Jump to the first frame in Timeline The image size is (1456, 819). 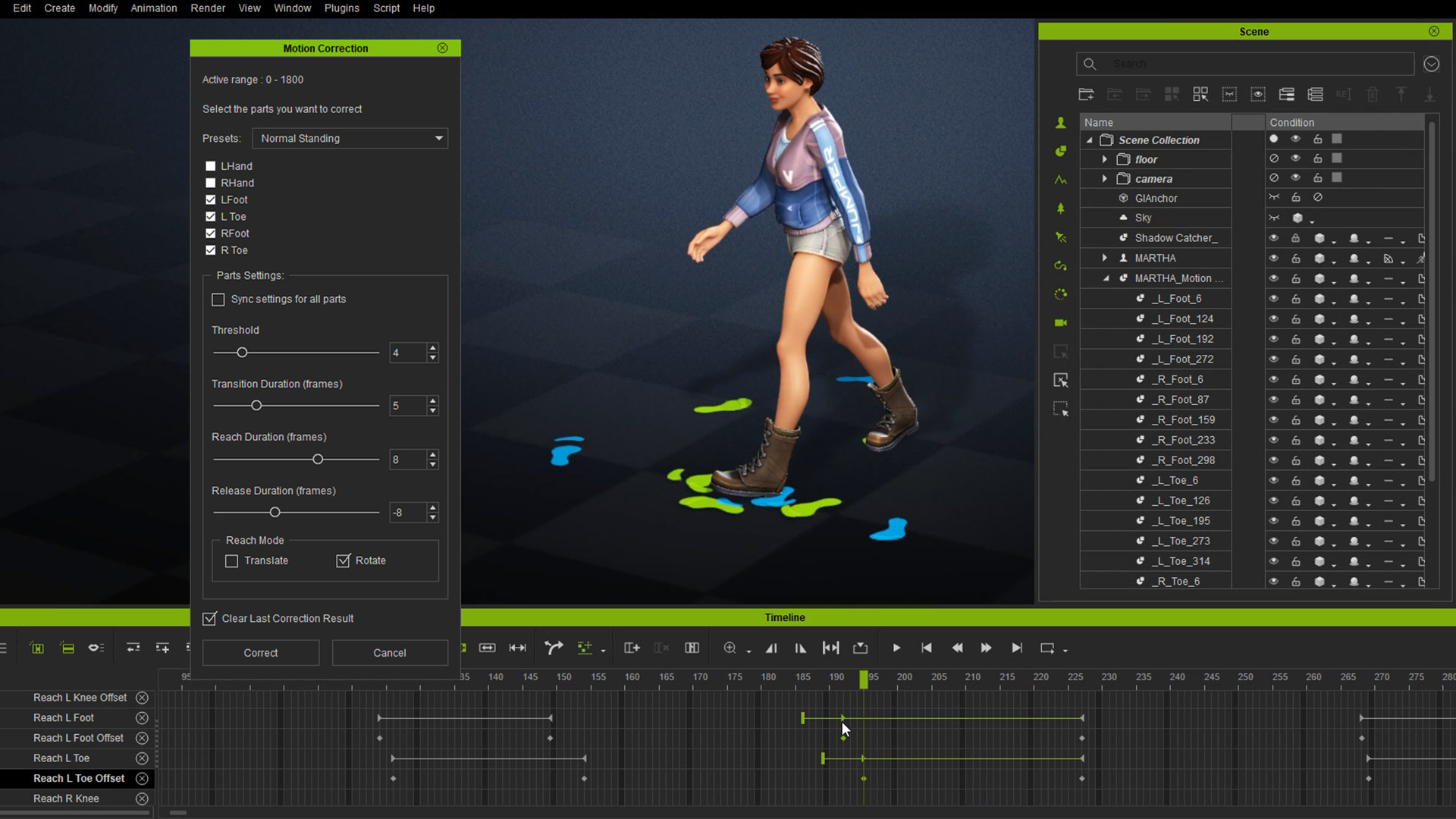click(x=927, y=648)
